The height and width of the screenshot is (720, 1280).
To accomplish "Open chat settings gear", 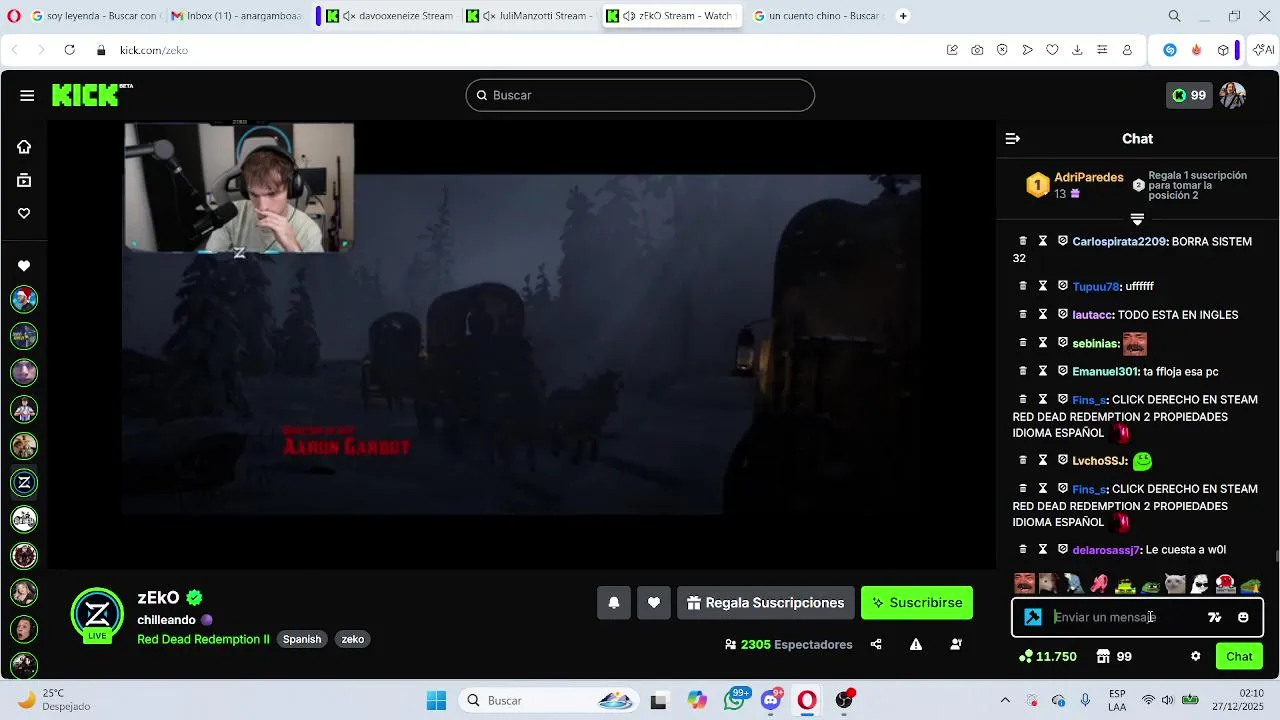I will pyautogui.click(x=1195, y=656).
